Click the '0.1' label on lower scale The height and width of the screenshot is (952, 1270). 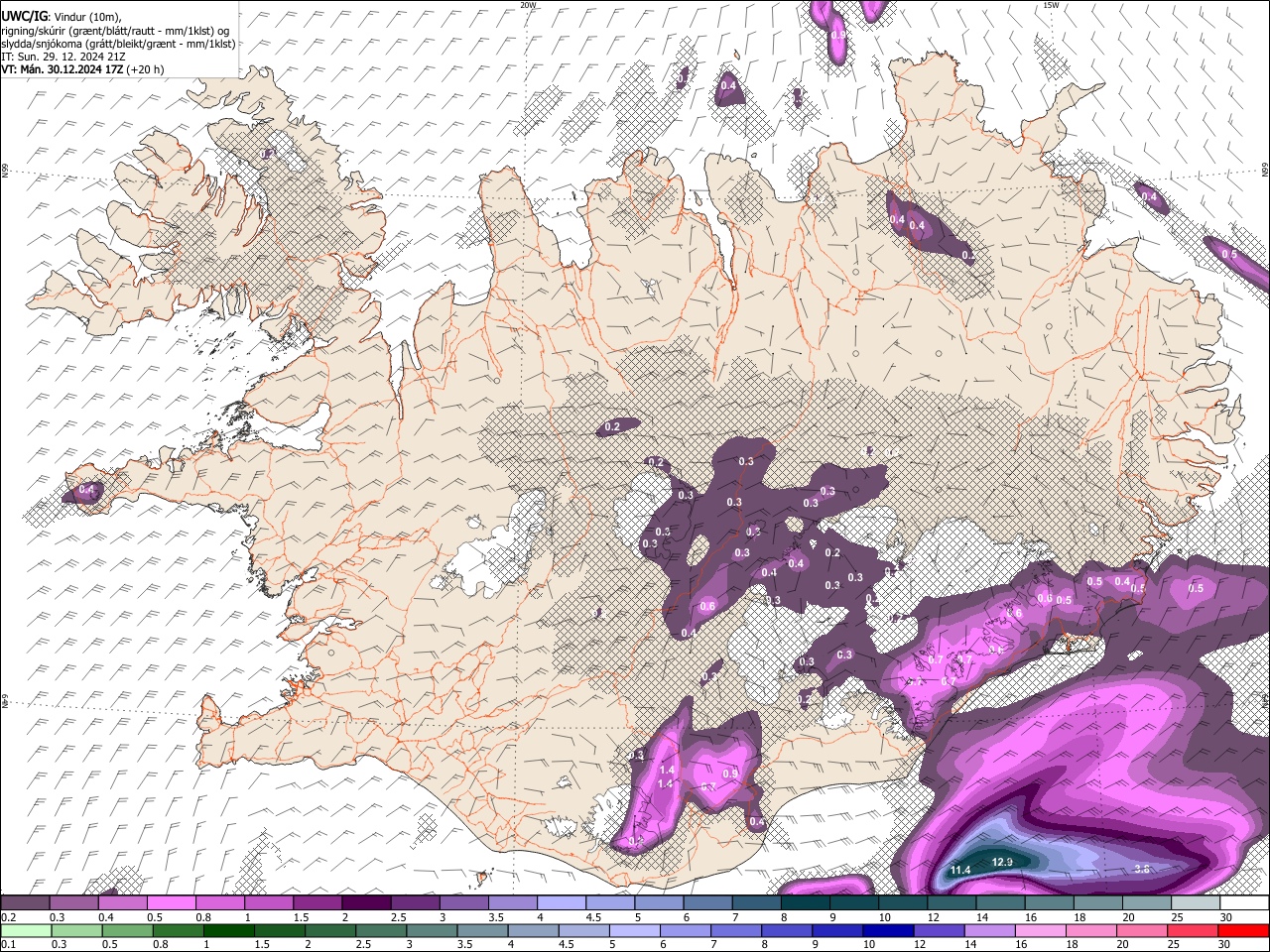point(7,944)
